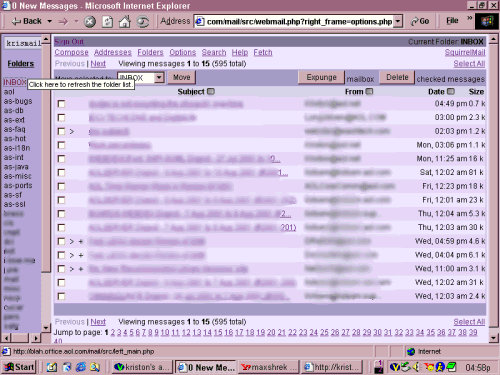Click the folder list horizontal scrollbar
Viewport: 500px width, 375px height.
coord(22,338)
